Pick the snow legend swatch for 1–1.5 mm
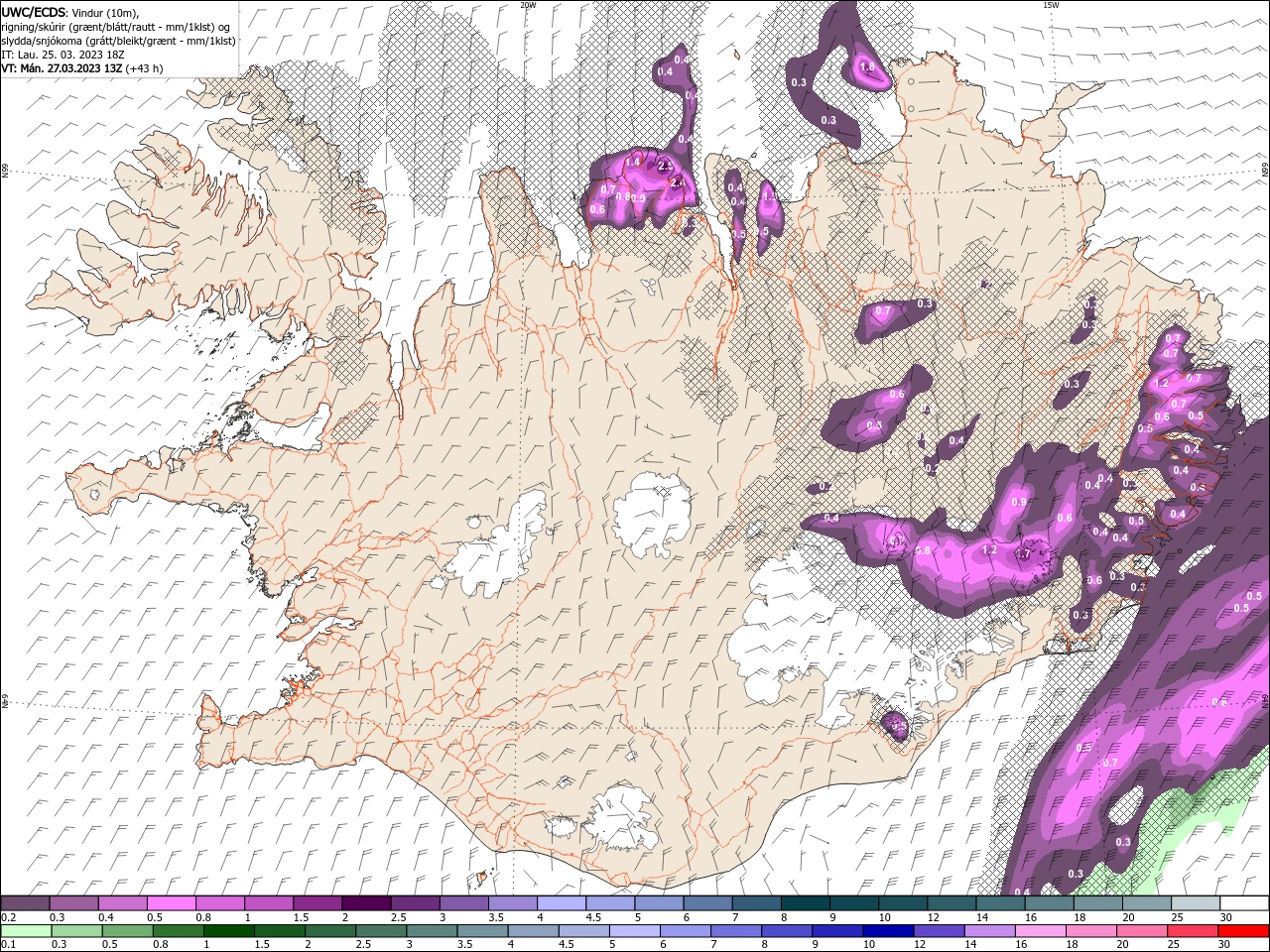This screenshot has height=952, width=1270. 268,902
